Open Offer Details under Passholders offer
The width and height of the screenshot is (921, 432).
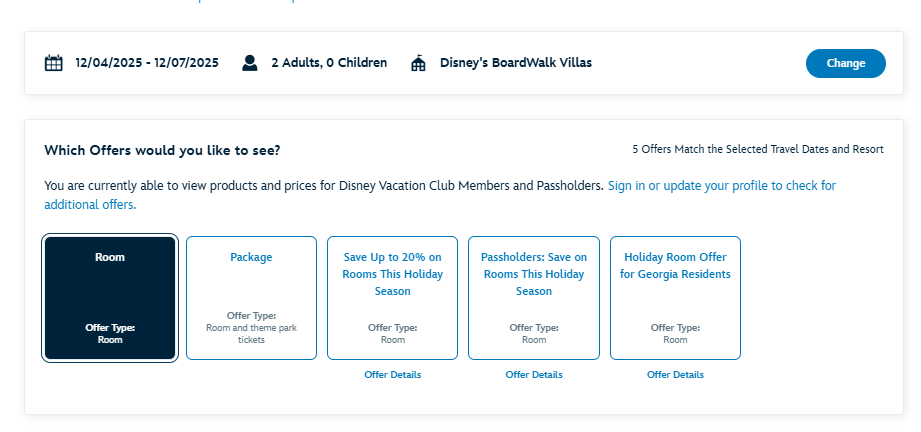pyautogui.click(x=534, y=374)
